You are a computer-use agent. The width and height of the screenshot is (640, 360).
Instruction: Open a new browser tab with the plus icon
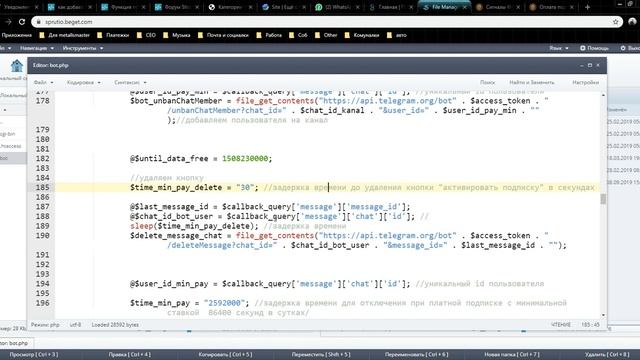587,7
